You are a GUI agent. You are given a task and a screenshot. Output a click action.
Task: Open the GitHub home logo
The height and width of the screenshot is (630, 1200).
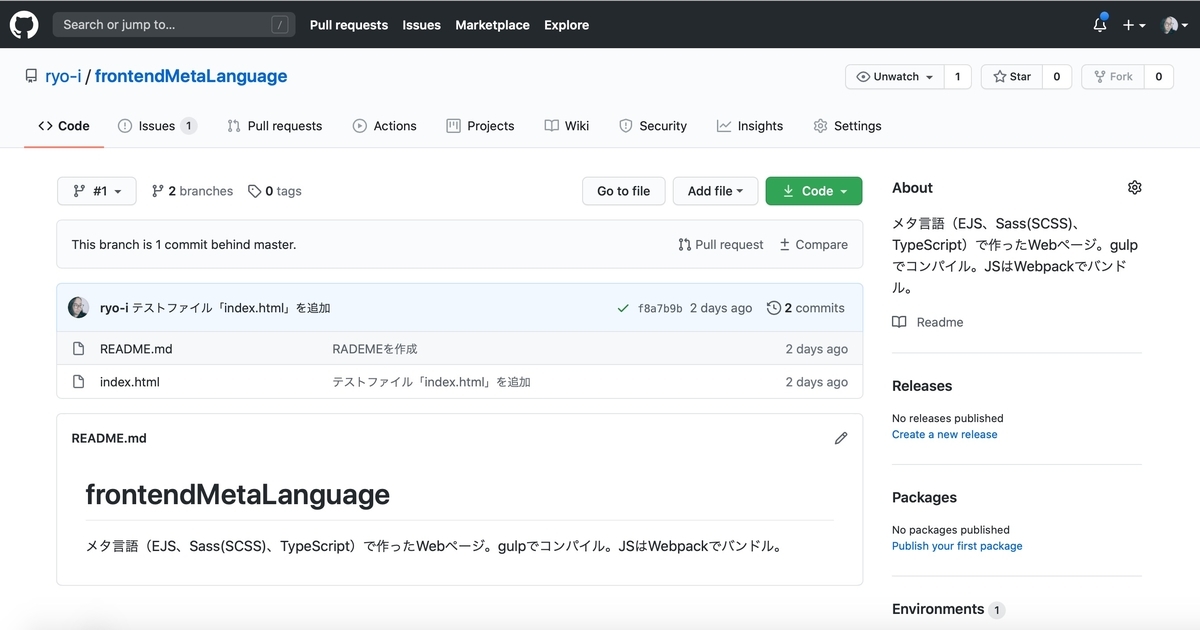24,24
